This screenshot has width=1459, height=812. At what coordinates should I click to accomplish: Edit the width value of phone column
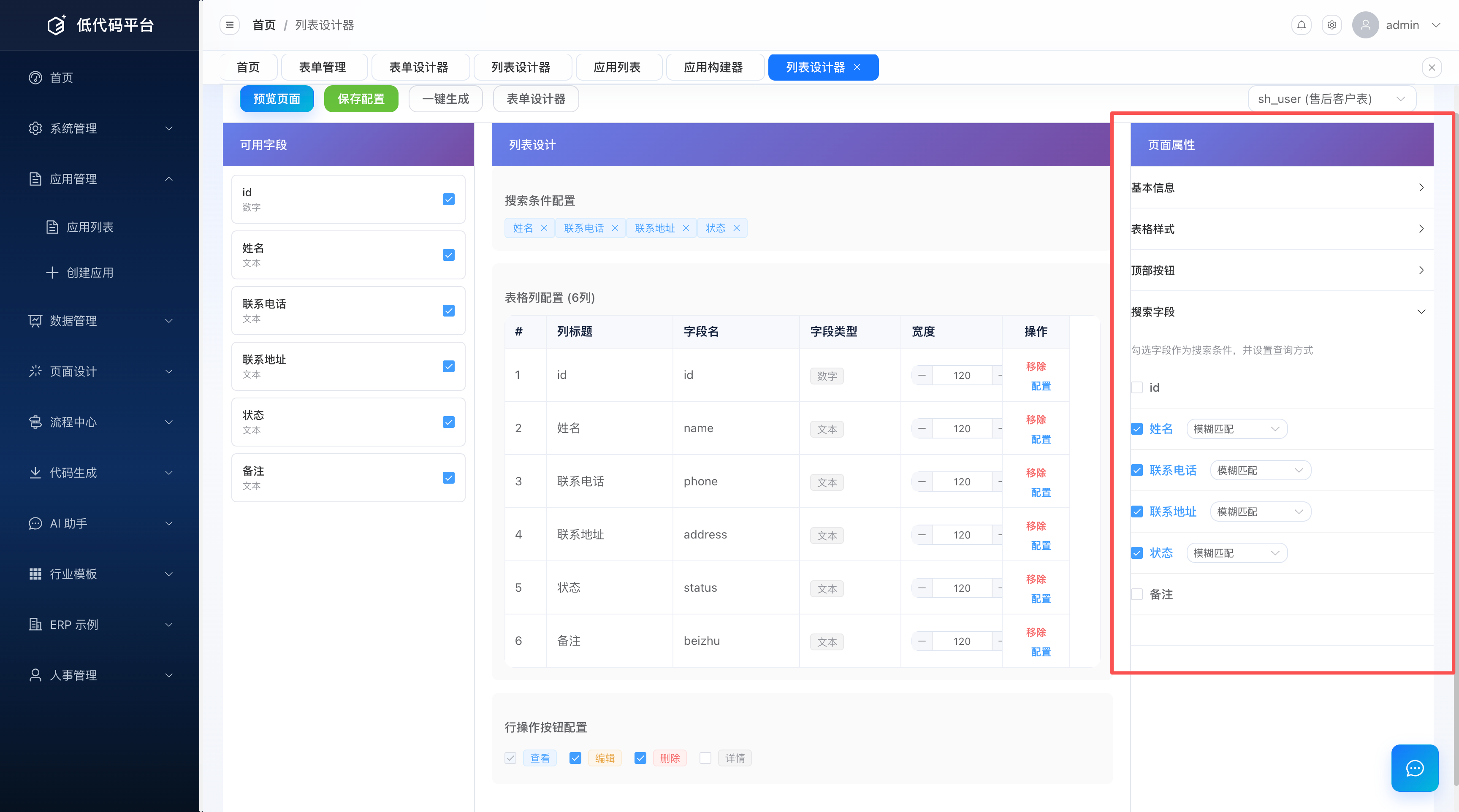962,481
